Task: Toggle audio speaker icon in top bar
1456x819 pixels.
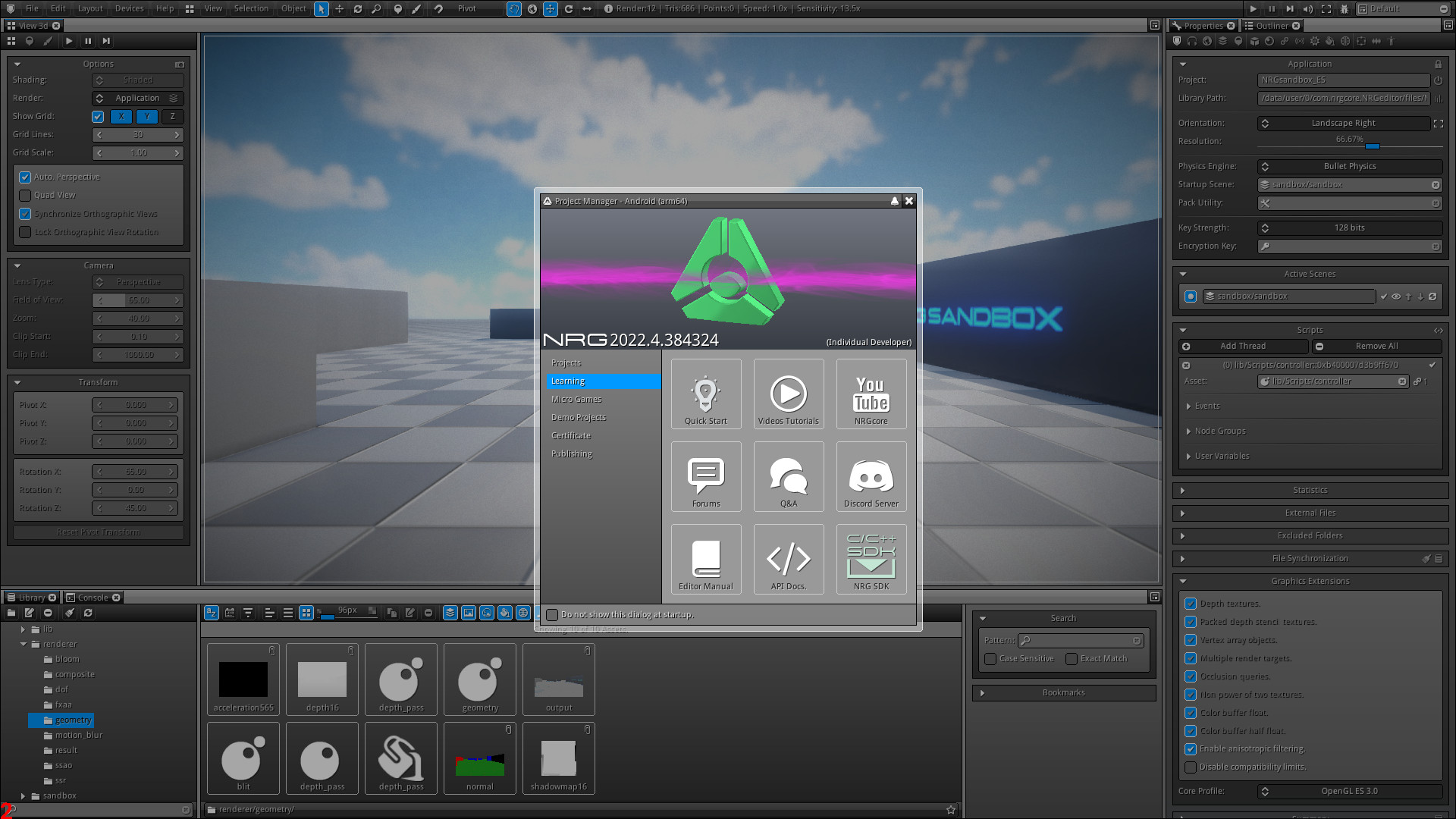Action: click(x=1307, y=8)
